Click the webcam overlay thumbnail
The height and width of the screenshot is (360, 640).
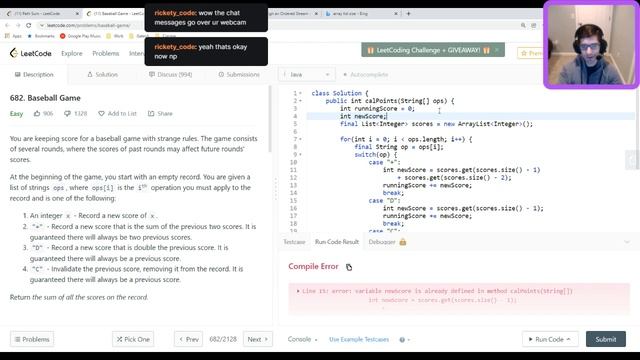pos(591,44)
